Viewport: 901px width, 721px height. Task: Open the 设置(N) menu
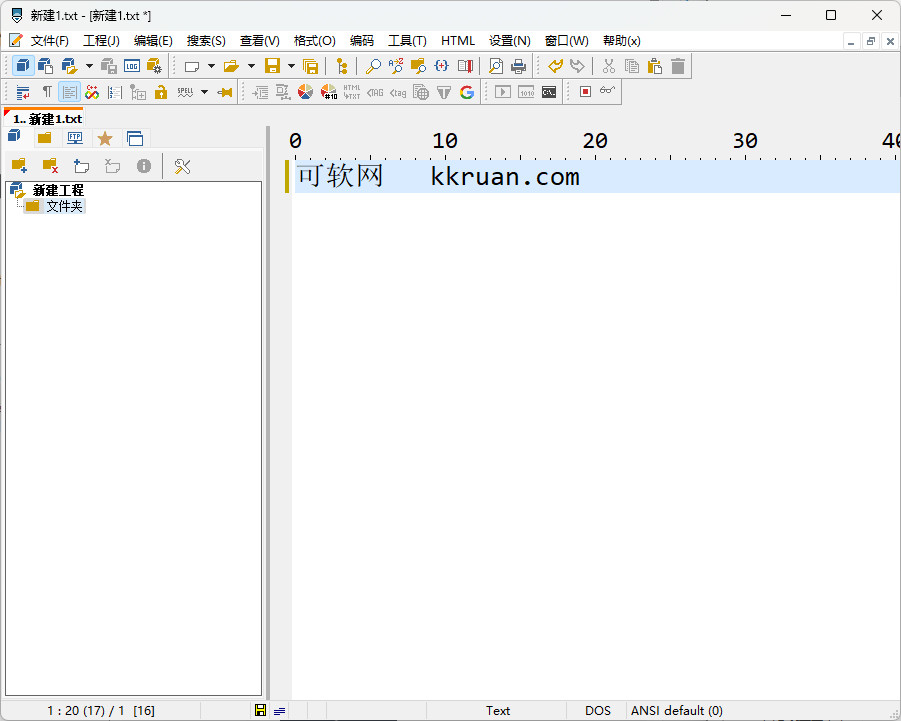click(510, 41)
